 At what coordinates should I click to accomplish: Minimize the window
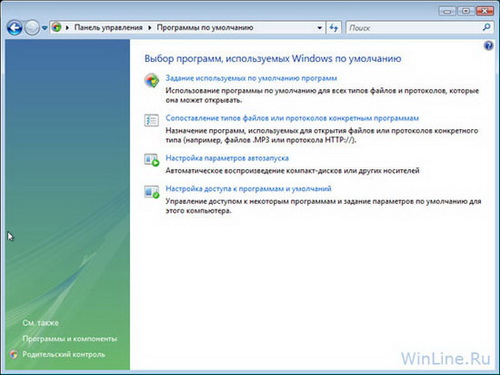tap(447, 11)
